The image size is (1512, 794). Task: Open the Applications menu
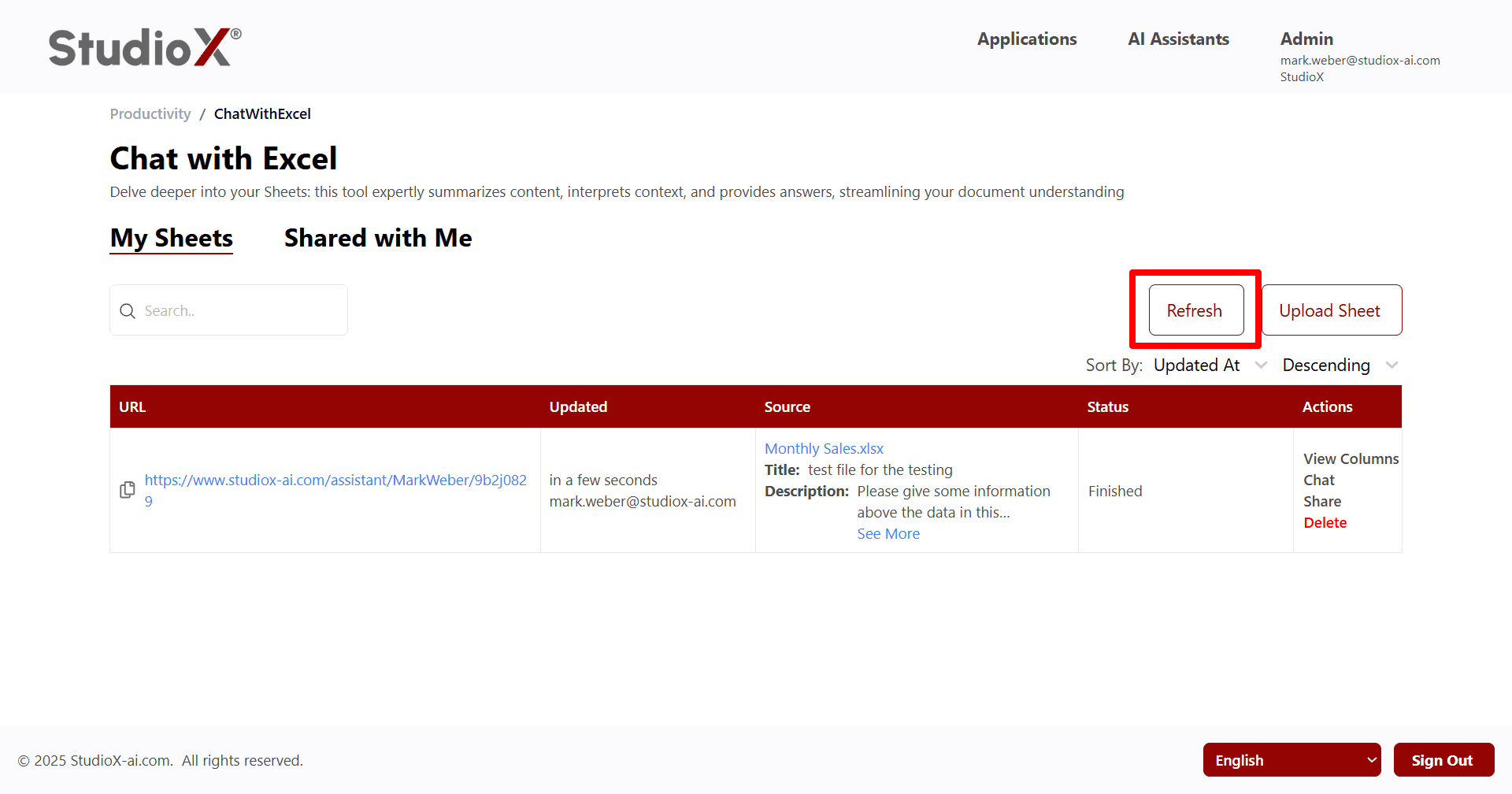pos(1026,39)
